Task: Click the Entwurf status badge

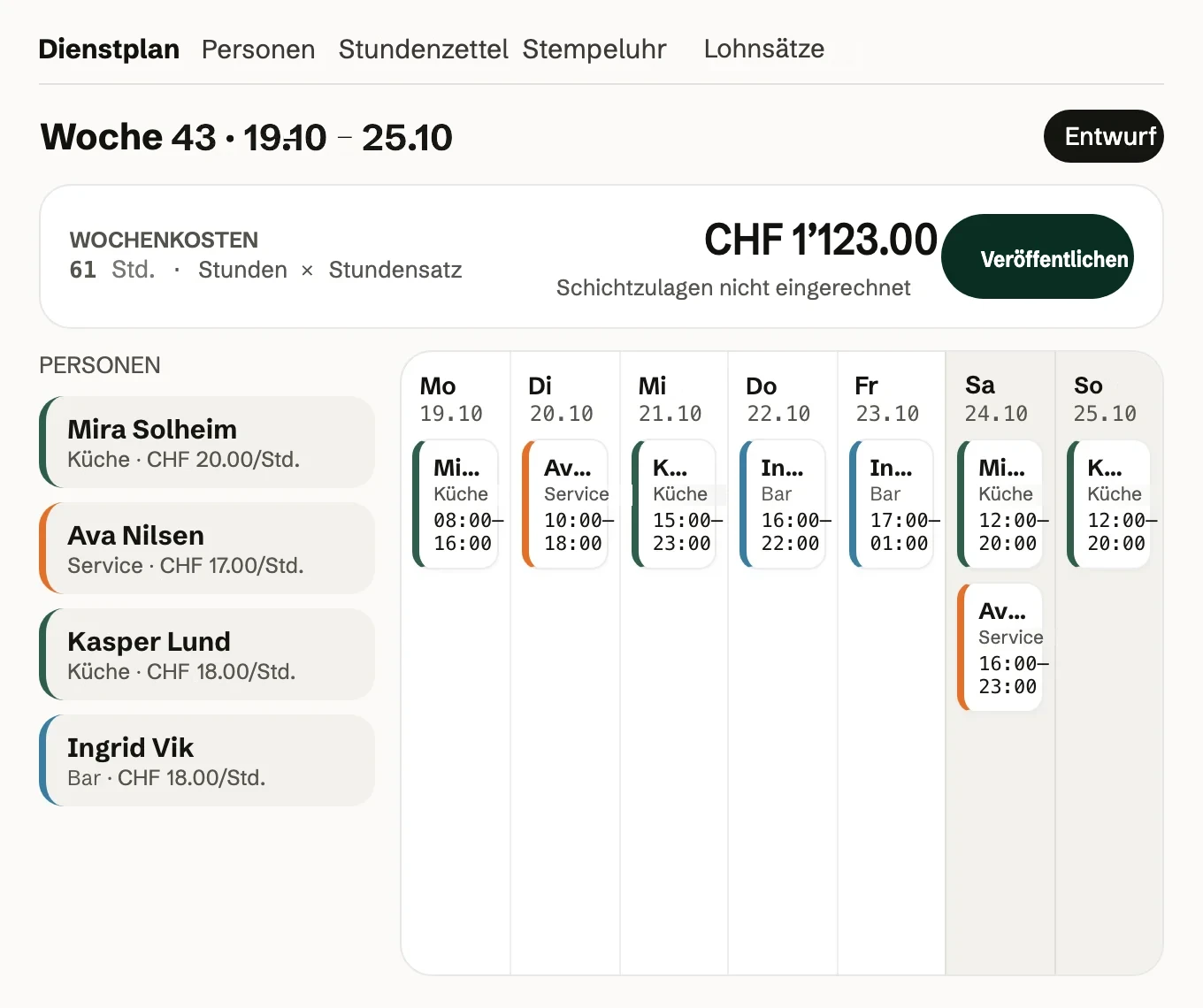Action: pyautogui.click(x=1104, y=136)
